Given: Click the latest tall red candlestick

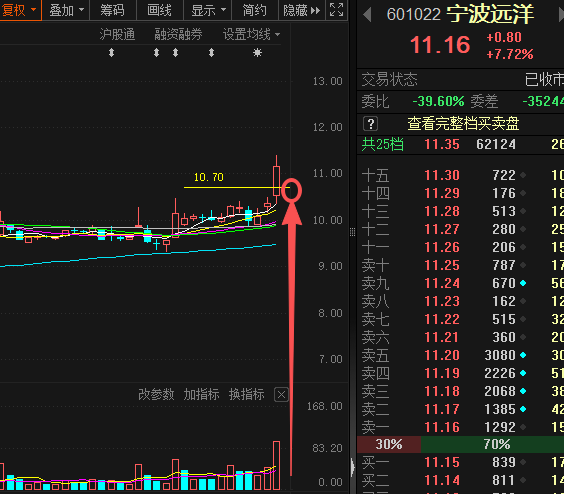Looking at the screenshot, I should (x=276, y=181).
